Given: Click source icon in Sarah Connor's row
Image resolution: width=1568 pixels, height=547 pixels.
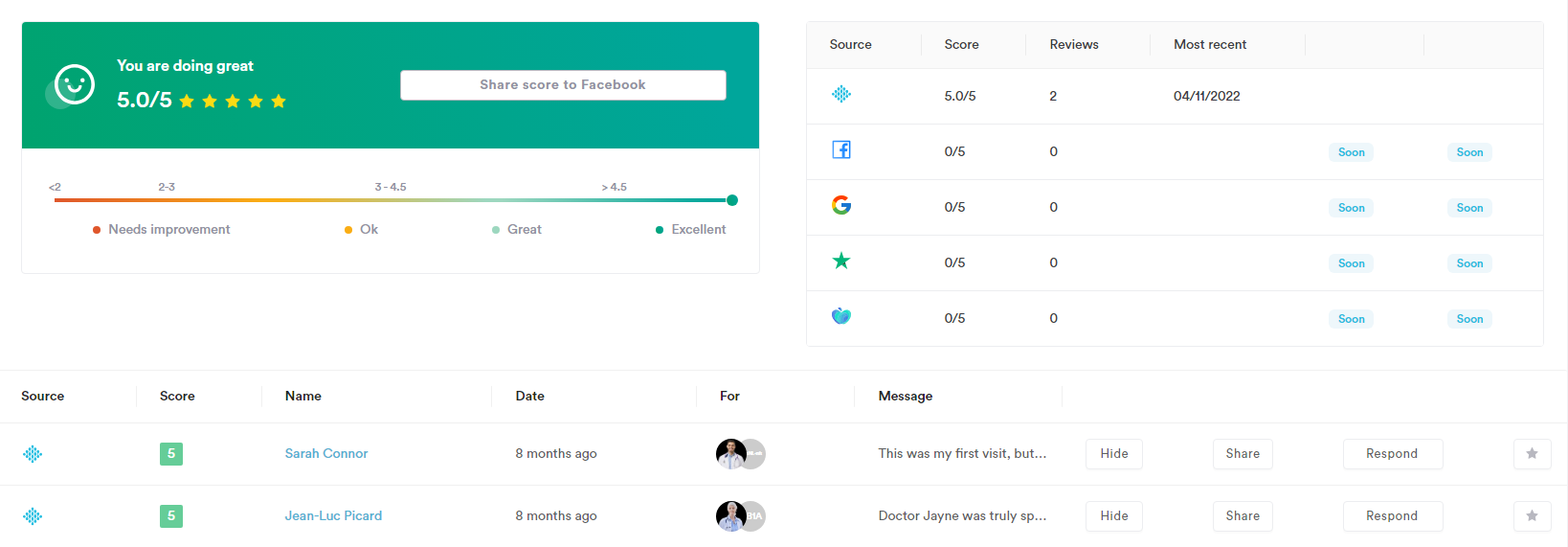Looking at the screenshot, I should point(33,454).
